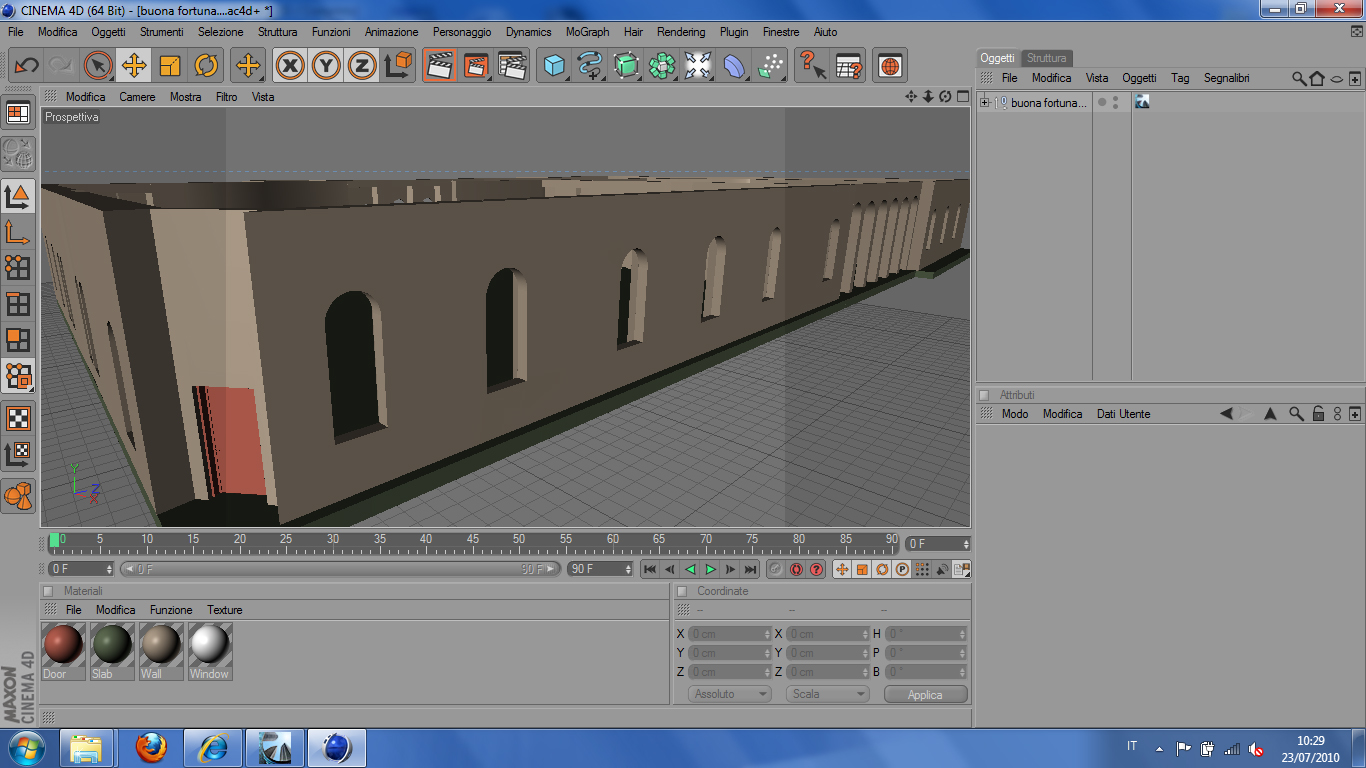Image resolution: width=1366 pixels, height=768 pixels.
Task: Toggle the buona fortuna object visibility dots
Action: pos(1115,102)
